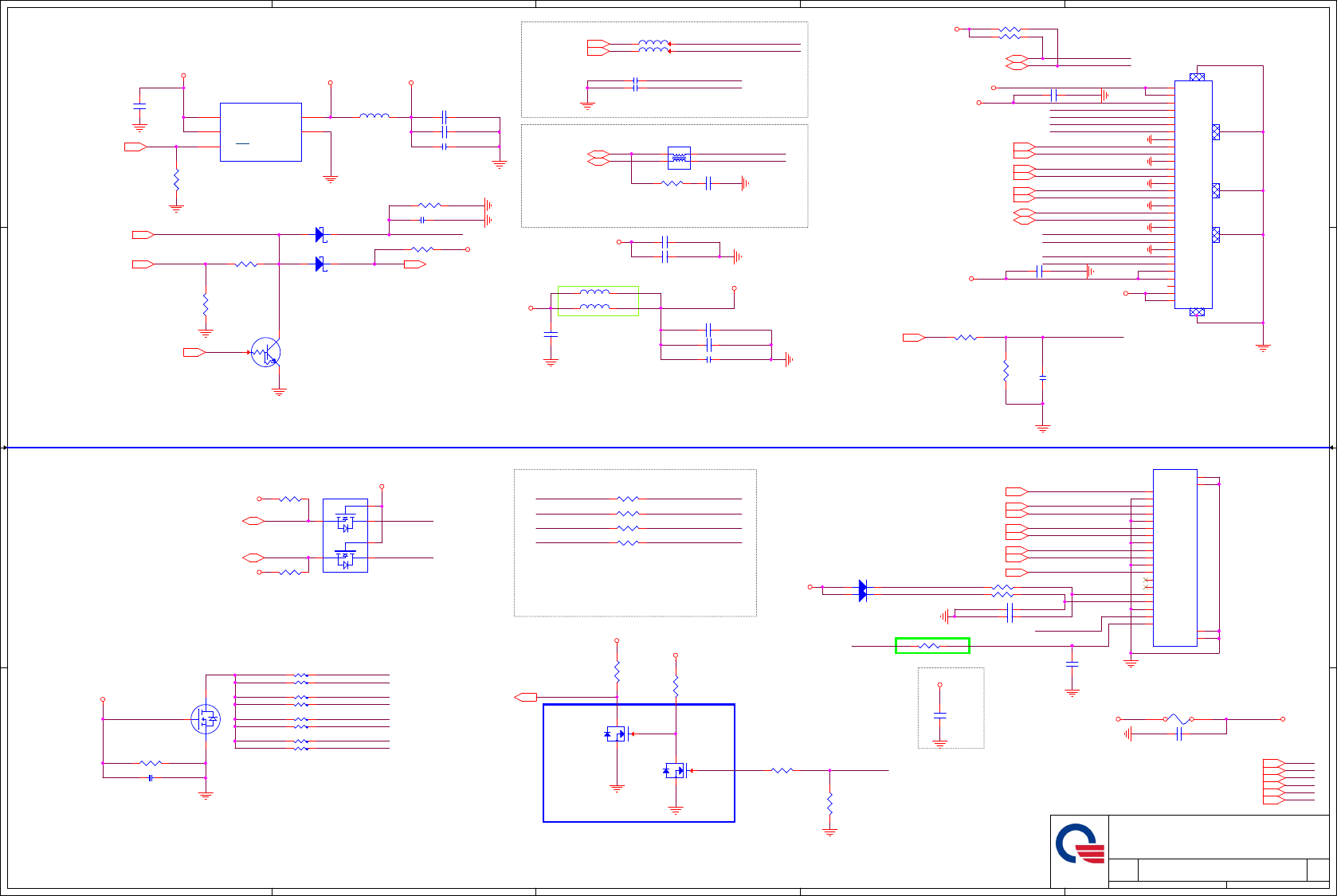Select the green-highlighted dual inductor
The height and width of the screenshot is (896, 1337).
point(598,301)
